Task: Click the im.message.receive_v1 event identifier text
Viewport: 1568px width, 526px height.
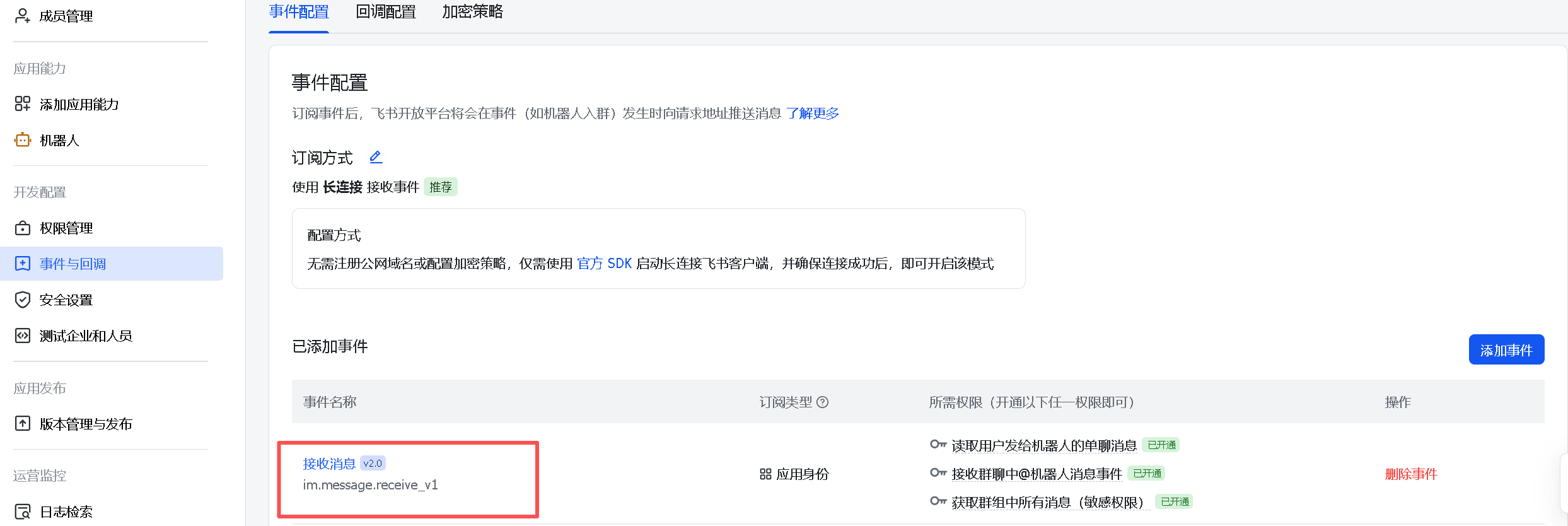Action: [370, 485]
